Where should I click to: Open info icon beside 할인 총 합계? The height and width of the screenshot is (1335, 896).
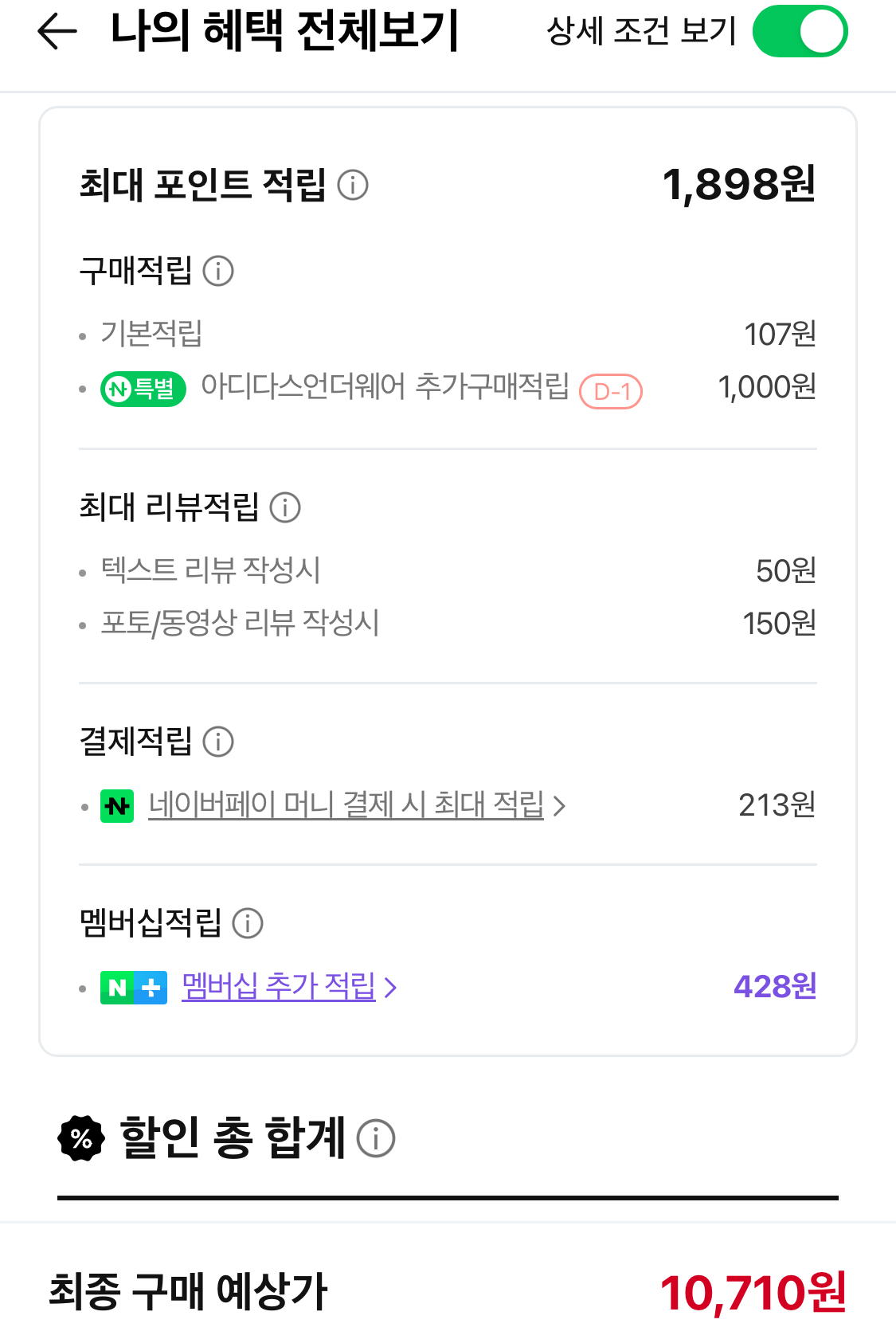[376, 1138]
